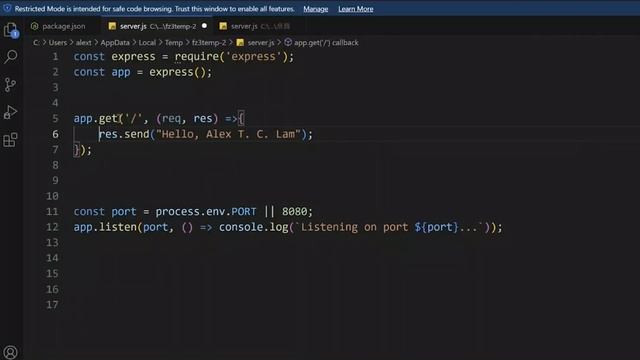Click breadcrumb segment fz3temp-2

click(x=209, y=42)
